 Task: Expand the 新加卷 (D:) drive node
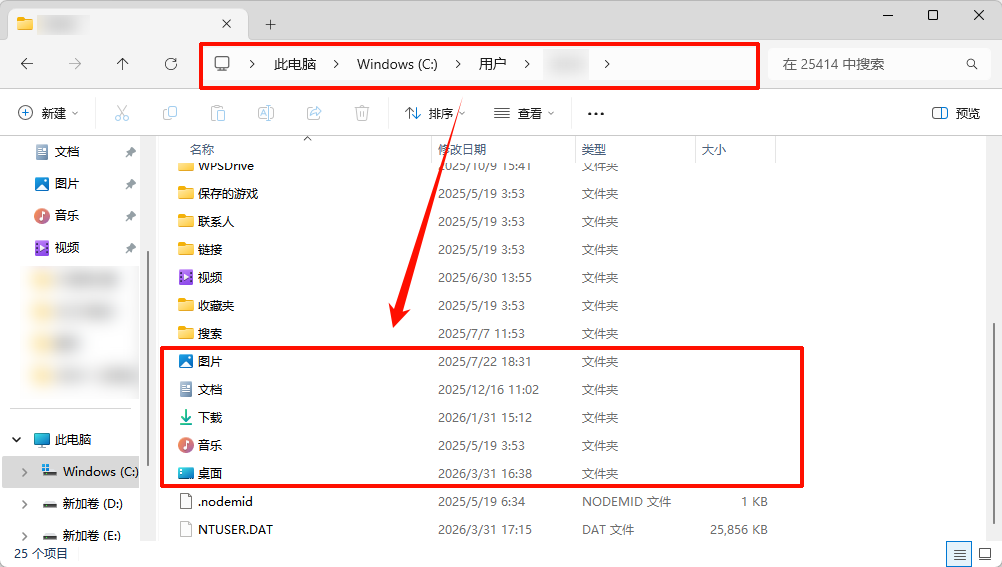click(x=24, y=504)
